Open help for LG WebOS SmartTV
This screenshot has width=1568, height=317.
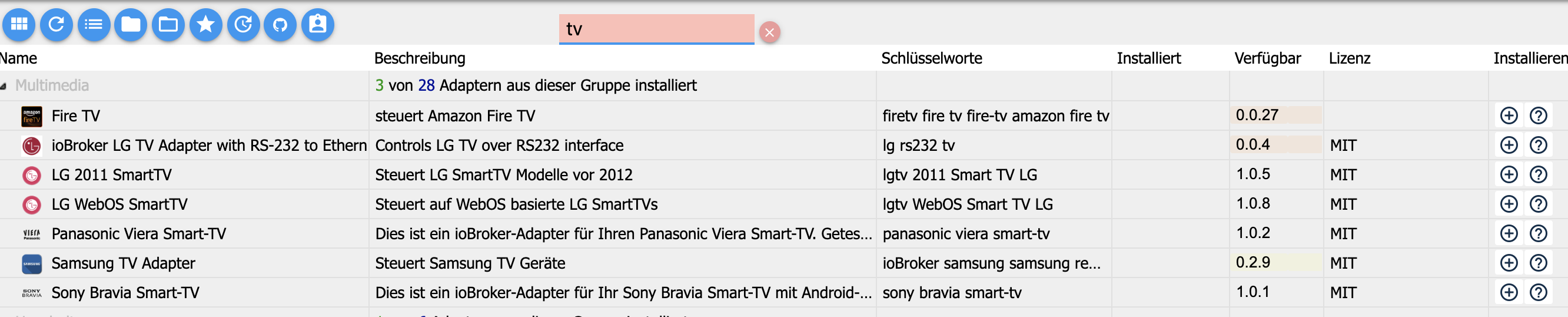[1538, 204]
